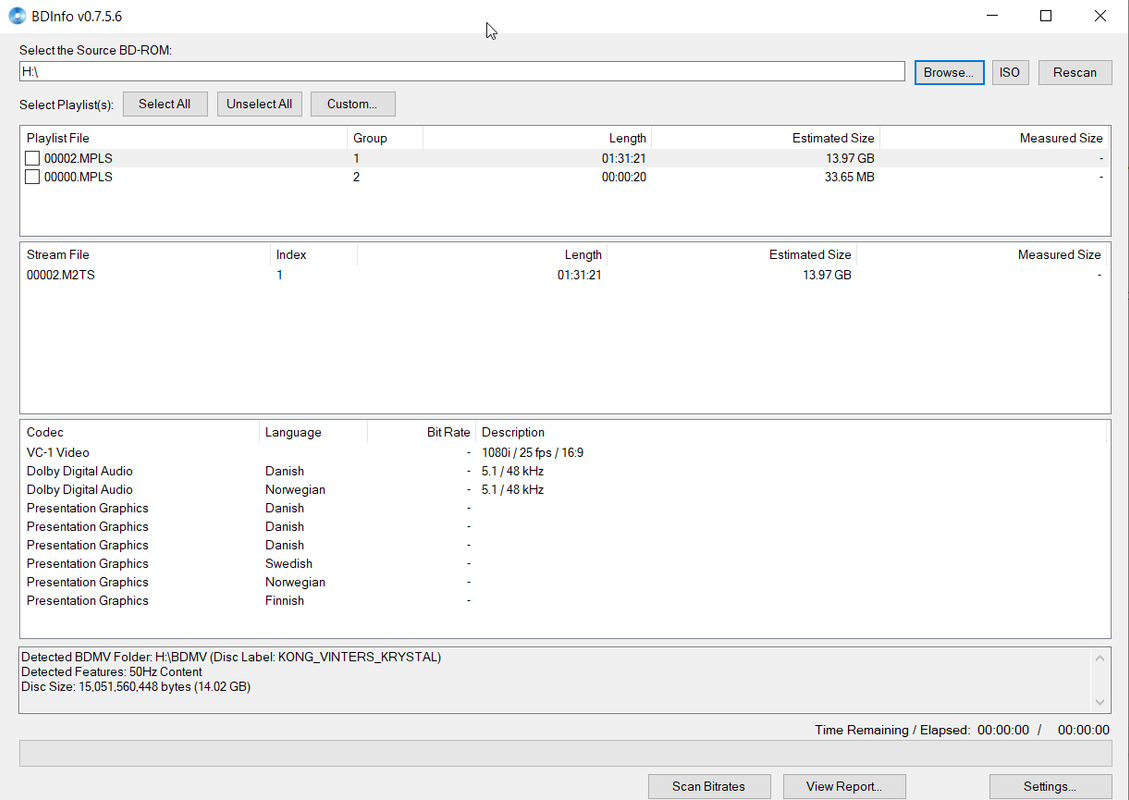Click the Browse... button
This screenshot has height=800, width=1129.
pyautogui.click(x=949, y=72)
